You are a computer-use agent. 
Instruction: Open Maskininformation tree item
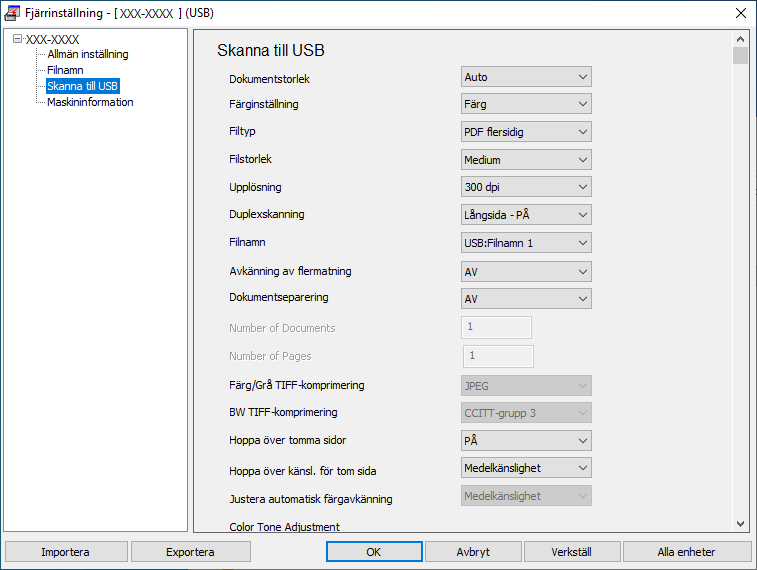[90, 102]
